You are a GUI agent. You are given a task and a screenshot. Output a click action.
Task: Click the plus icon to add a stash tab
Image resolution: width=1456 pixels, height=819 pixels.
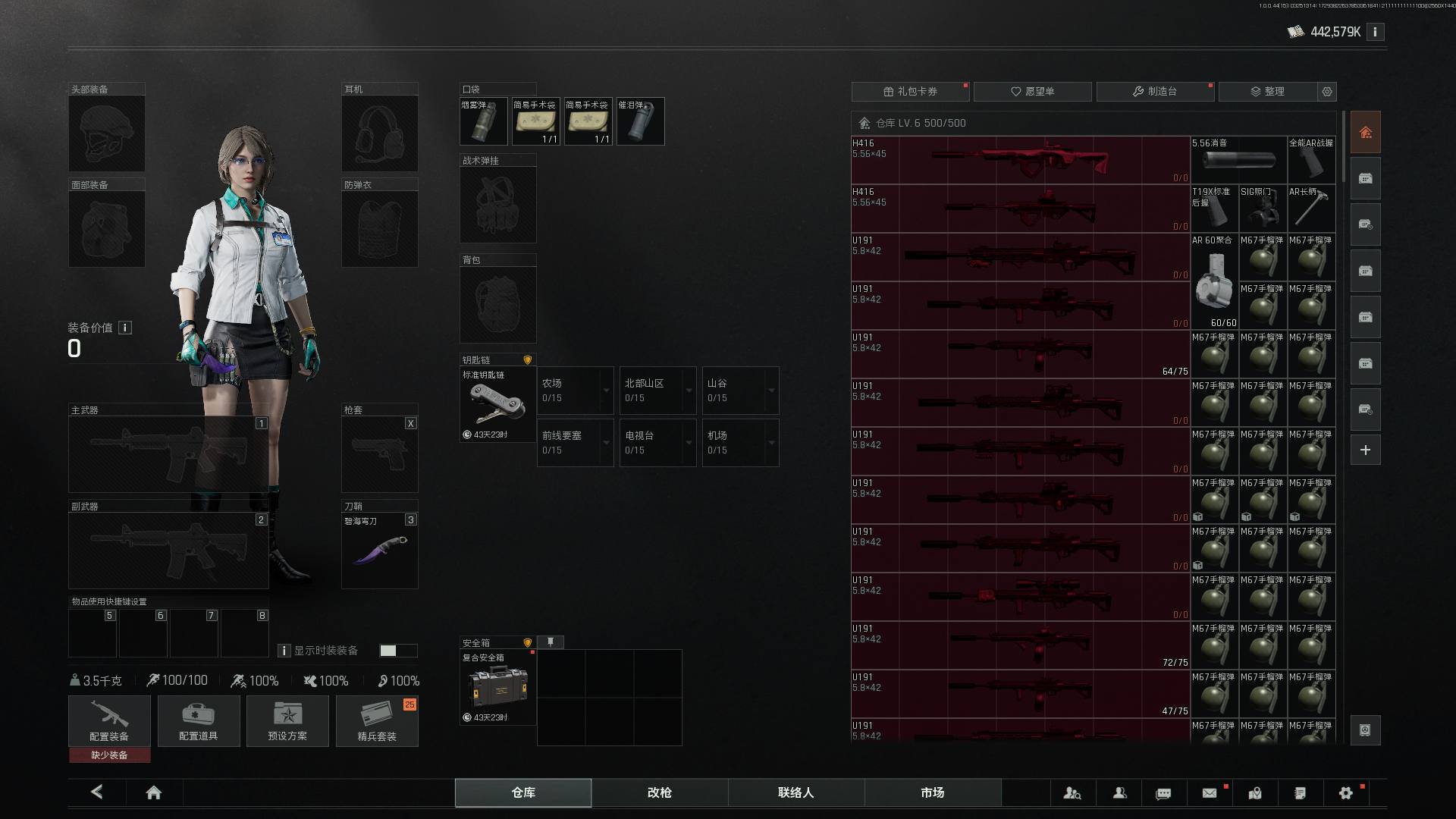click(x=1365, y=450)
